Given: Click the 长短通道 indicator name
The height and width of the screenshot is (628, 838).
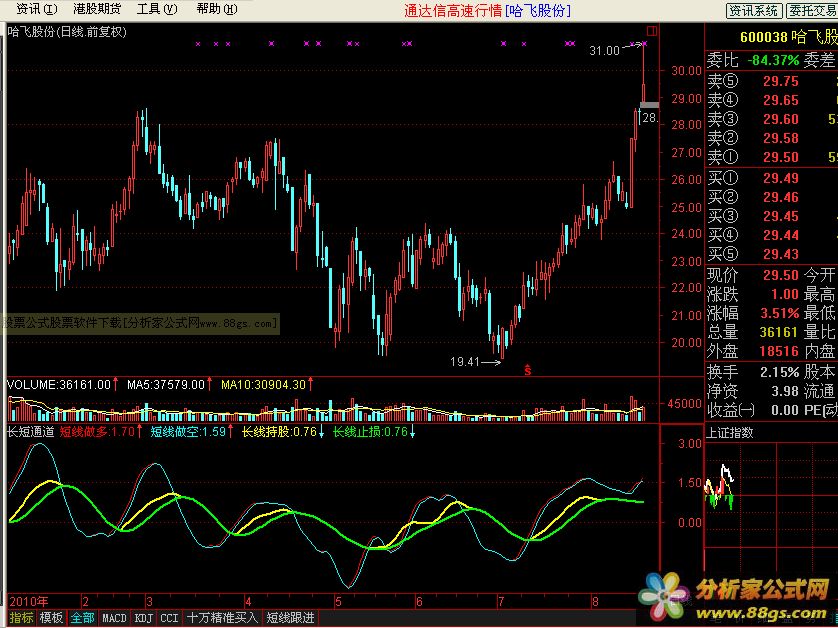Looking at the screenshot, I should [x=31, y=431].
